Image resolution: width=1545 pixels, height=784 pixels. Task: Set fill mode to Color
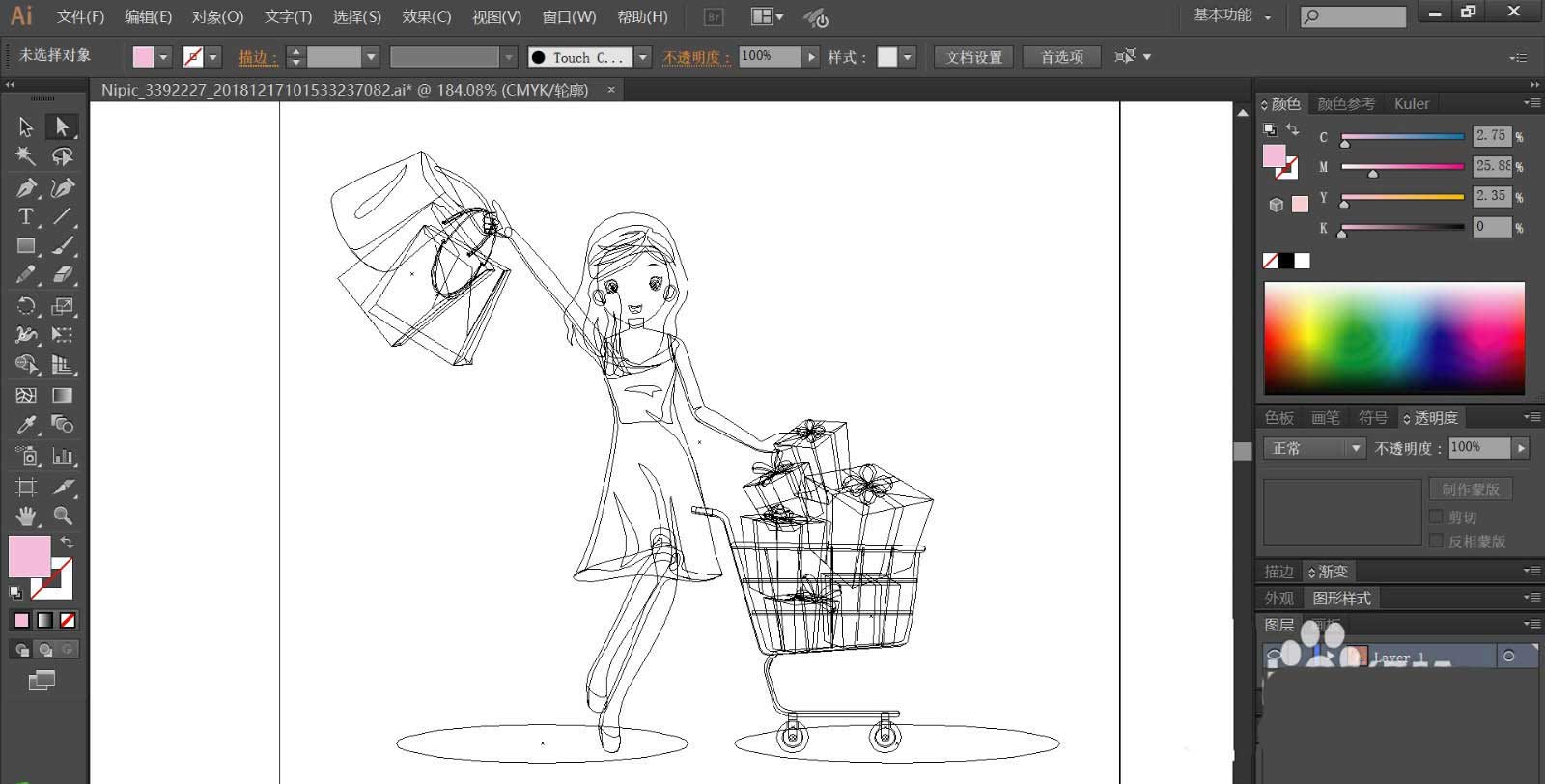coord(21,620)
